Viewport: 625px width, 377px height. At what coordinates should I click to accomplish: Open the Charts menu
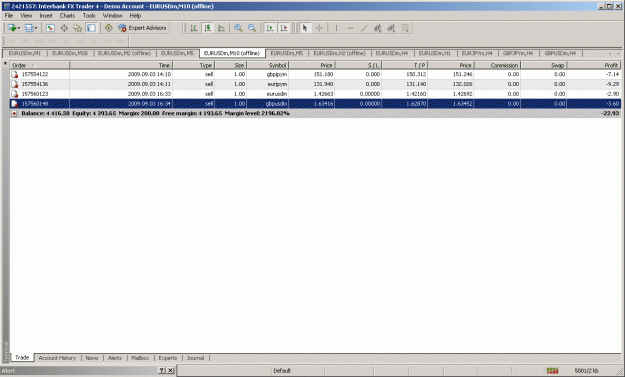point(67,16)
